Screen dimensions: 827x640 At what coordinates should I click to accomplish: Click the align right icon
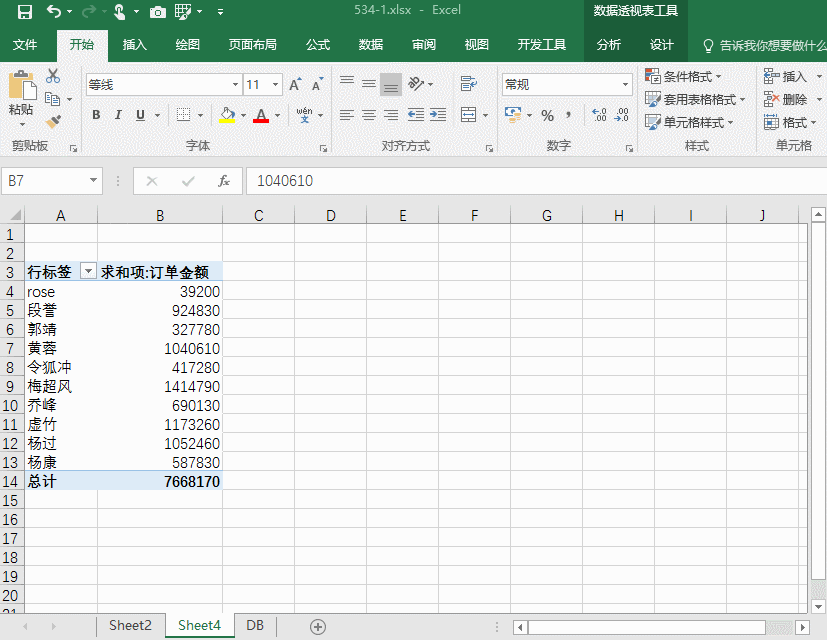tap(391, 114)
